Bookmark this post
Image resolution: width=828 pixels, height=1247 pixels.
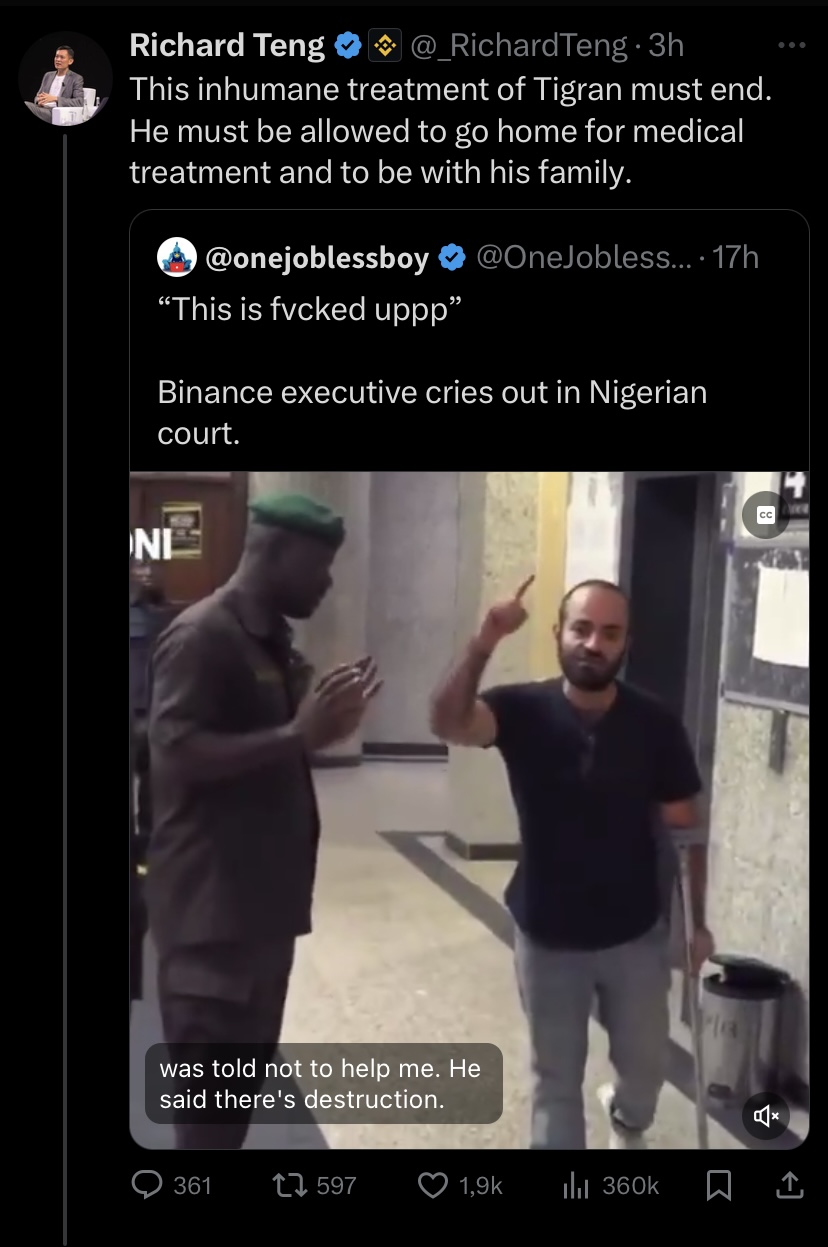718,1186
